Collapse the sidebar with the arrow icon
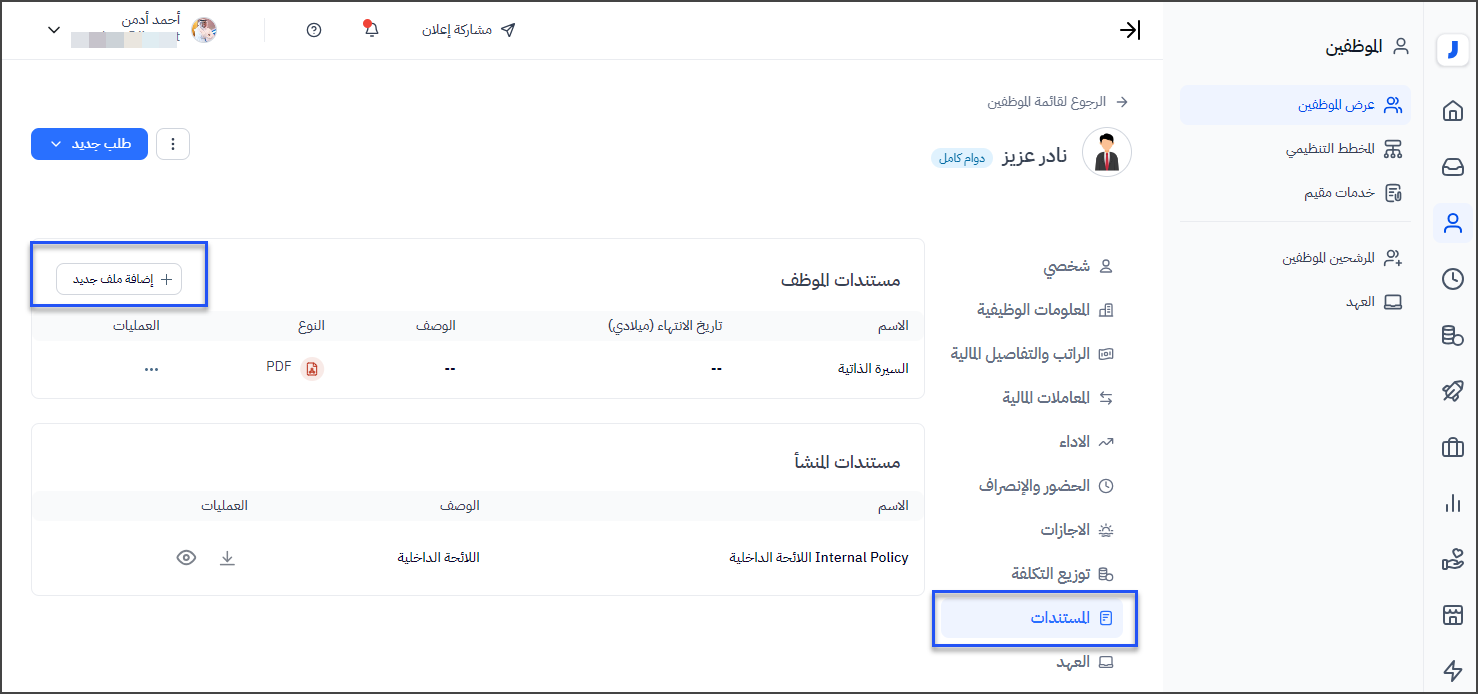 click(x=1129, y=30)
